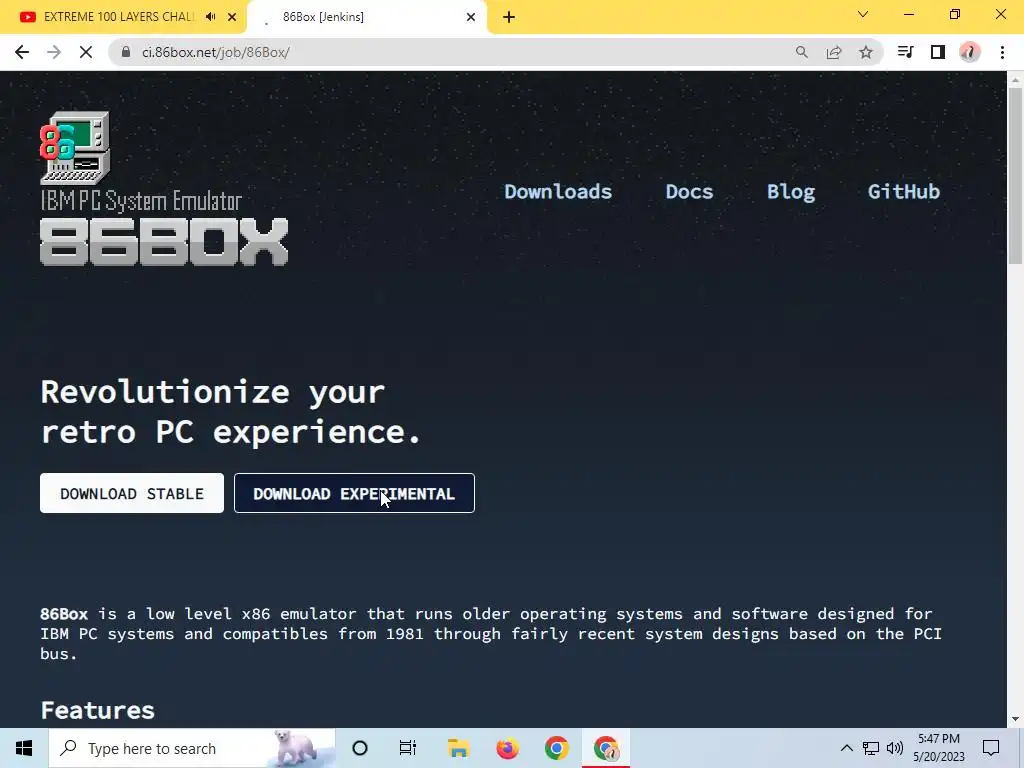This screenshot has height=768, width=1024.
Task: Click the page vertical scrollbar thumb
Action: [1015, 175]
